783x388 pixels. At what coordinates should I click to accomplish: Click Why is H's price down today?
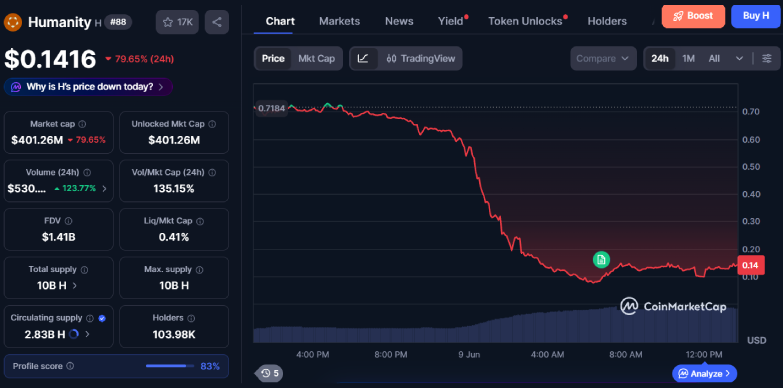(x=88, y=87)
